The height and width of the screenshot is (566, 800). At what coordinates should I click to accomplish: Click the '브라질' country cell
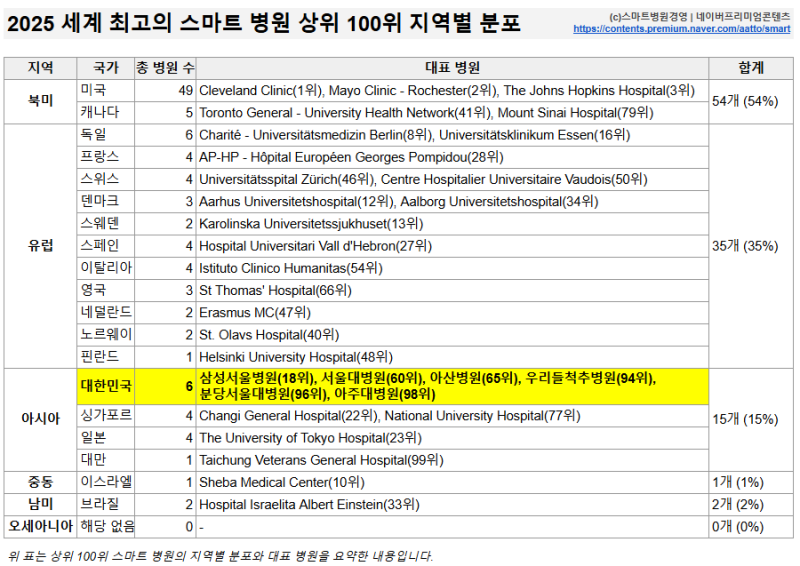point(106,505)
